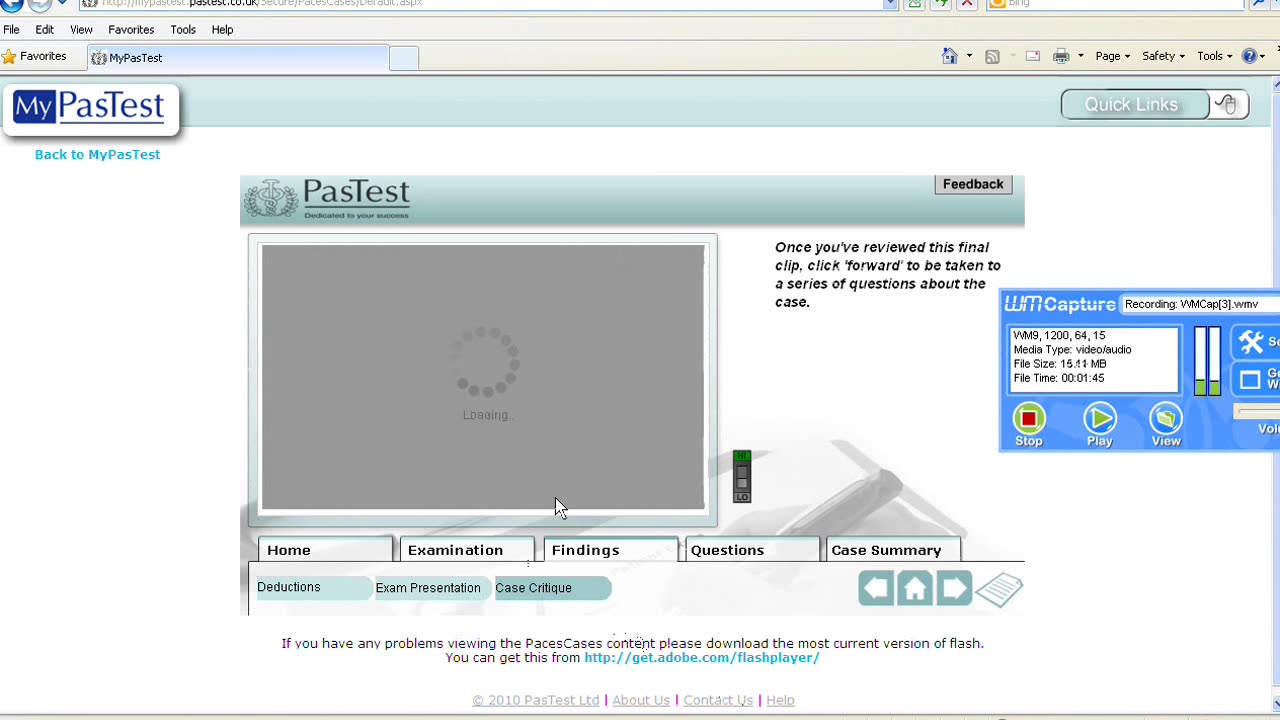Click the mouse icon beside Quick Links

(1229, 104)
